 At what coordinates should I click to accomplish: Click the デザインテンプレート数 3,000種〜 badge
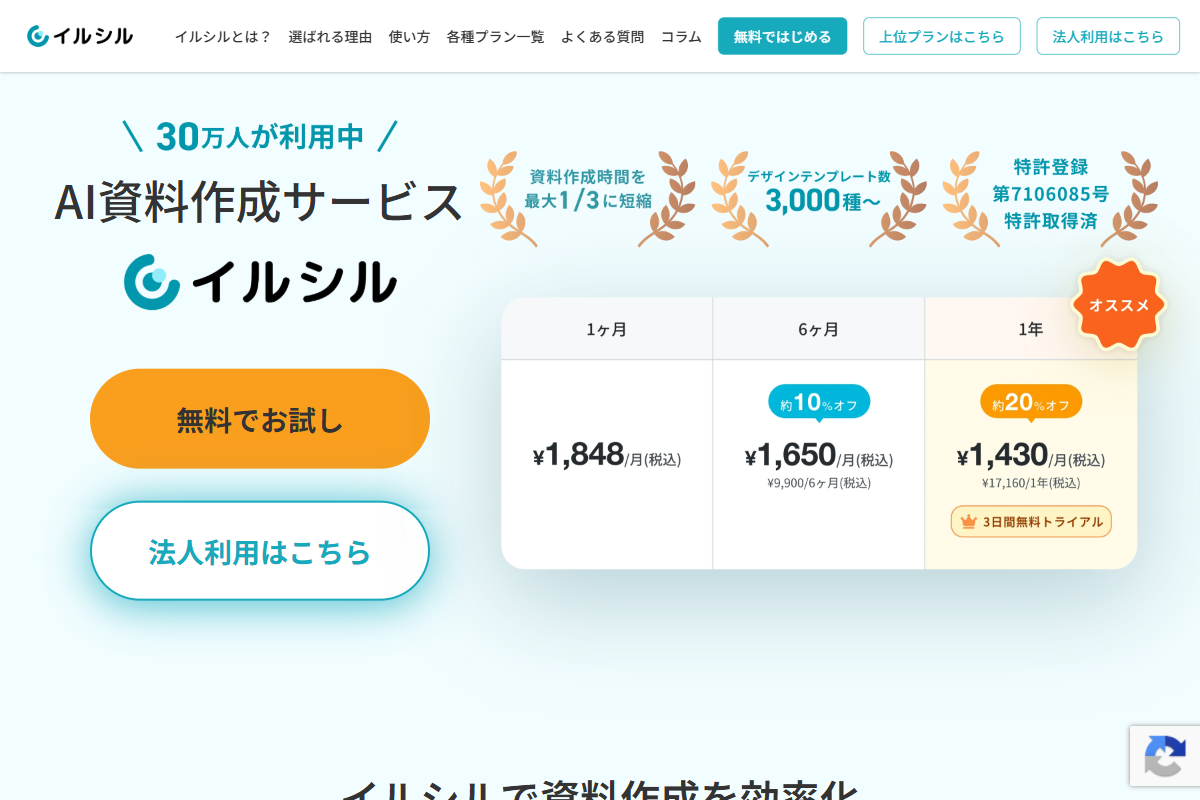[x=819, y=198]
